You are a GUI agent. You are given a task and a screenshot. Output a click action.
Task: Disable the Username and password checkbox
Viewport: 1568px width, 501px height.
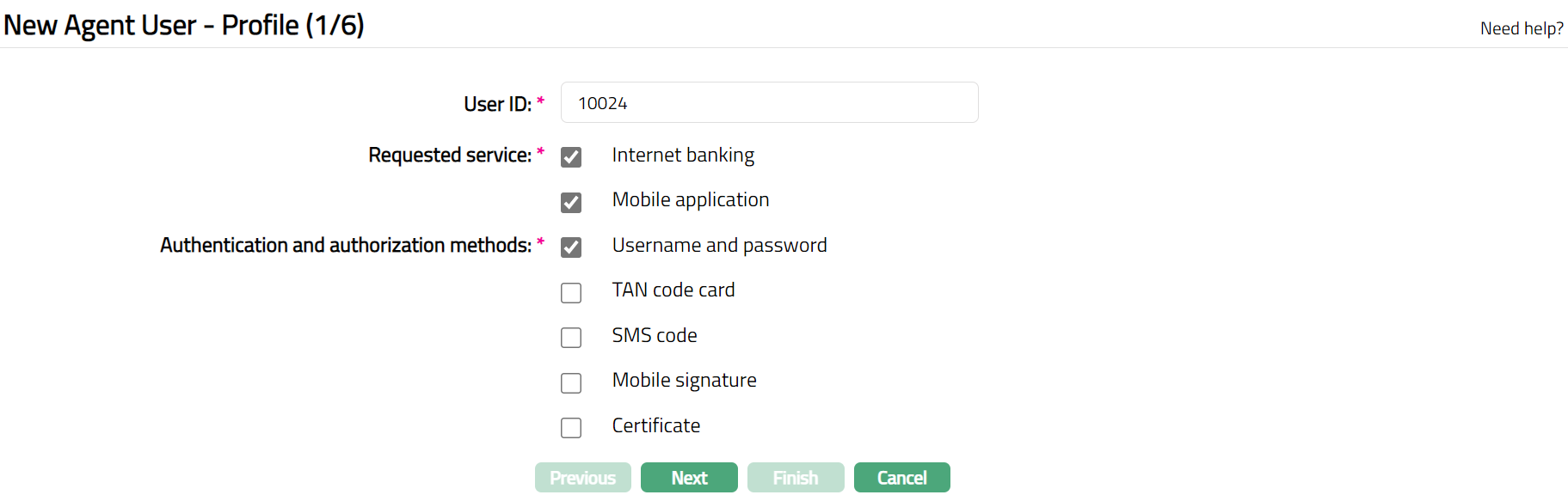click(x=571, y=247)
